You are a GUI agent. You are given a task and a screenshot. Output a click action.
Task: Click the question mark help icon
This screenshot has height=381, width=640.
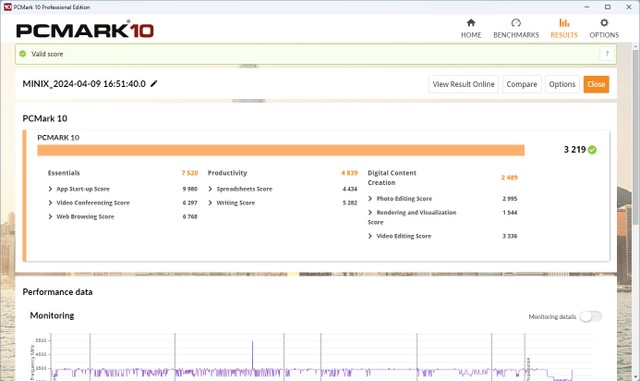(607, 54)
